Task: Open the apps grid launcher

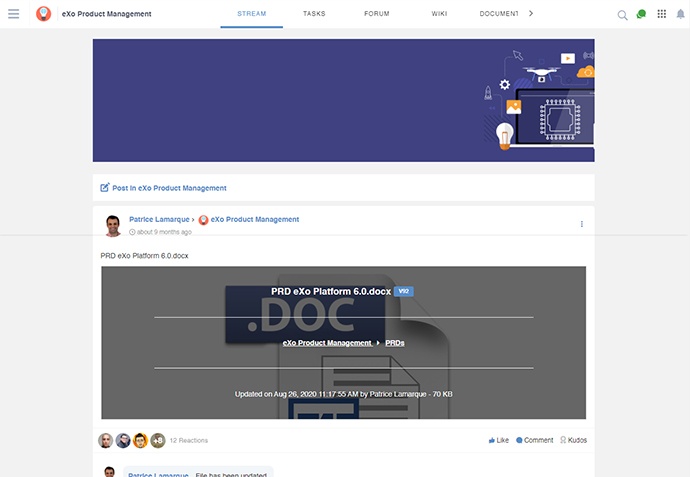Action: [661, 14]
